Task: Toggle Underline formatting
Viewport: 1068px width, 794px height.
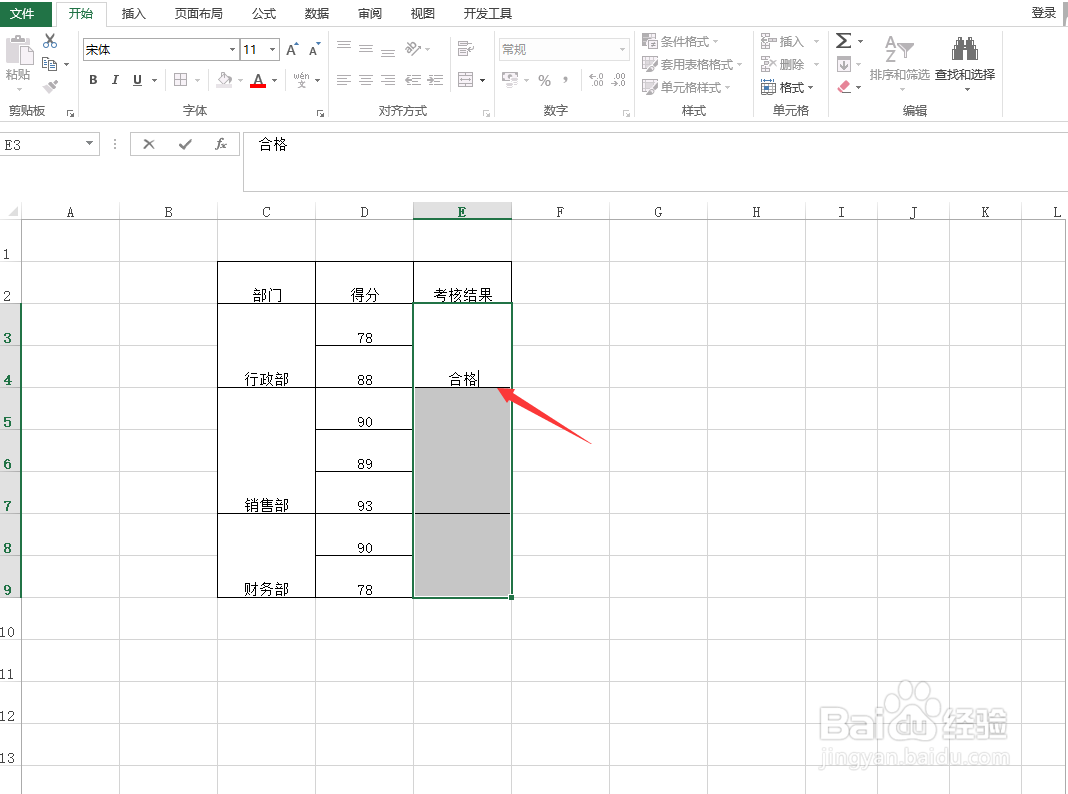Action: [x=138, y=80]
